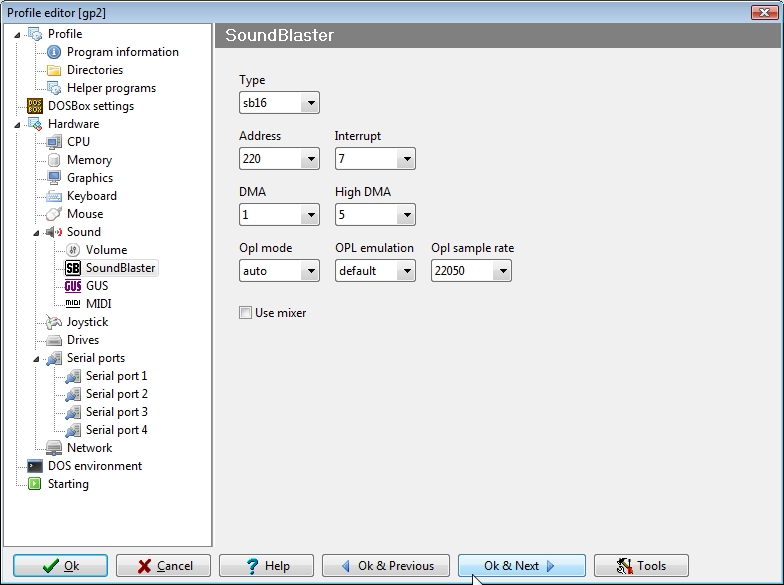
Task: Select DOSBox settings in the tree
Action: tap(91, 106)
